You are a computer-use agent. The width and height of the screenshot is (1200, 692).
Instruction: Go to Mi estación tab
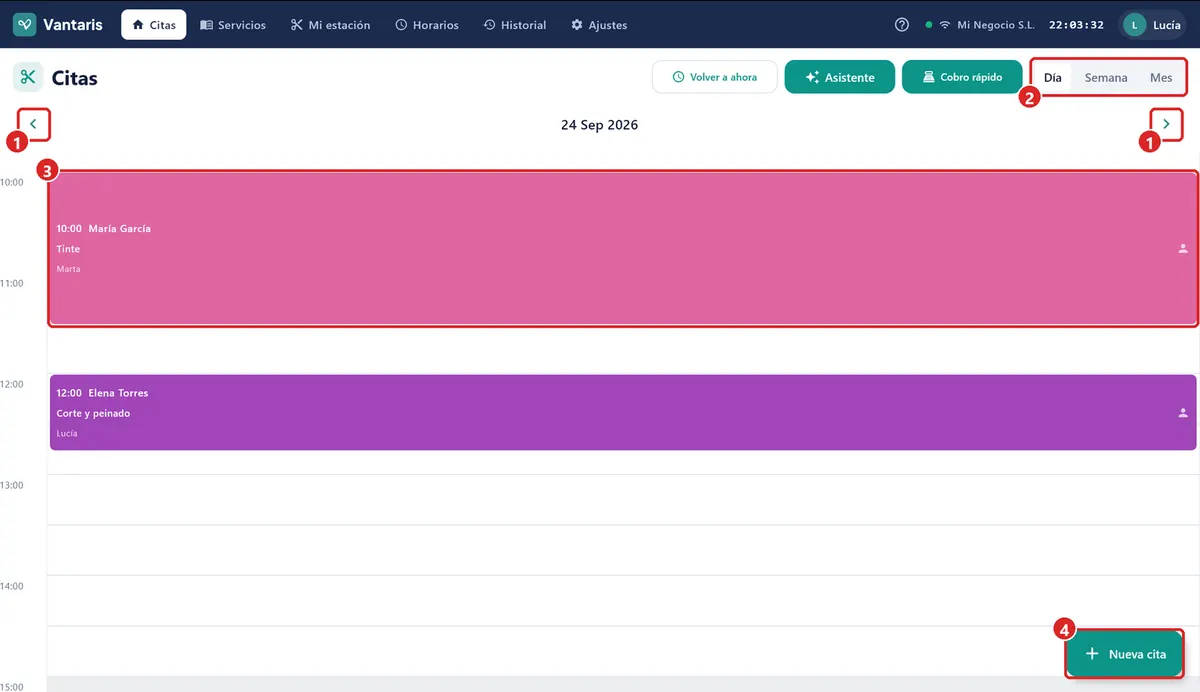click(330, 25)
